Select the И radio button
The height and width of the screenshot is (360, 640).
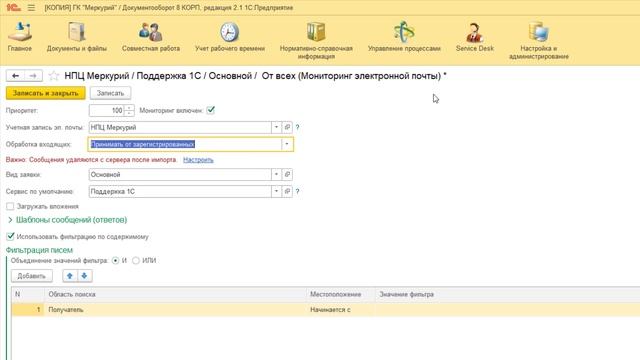coord(116,260)
